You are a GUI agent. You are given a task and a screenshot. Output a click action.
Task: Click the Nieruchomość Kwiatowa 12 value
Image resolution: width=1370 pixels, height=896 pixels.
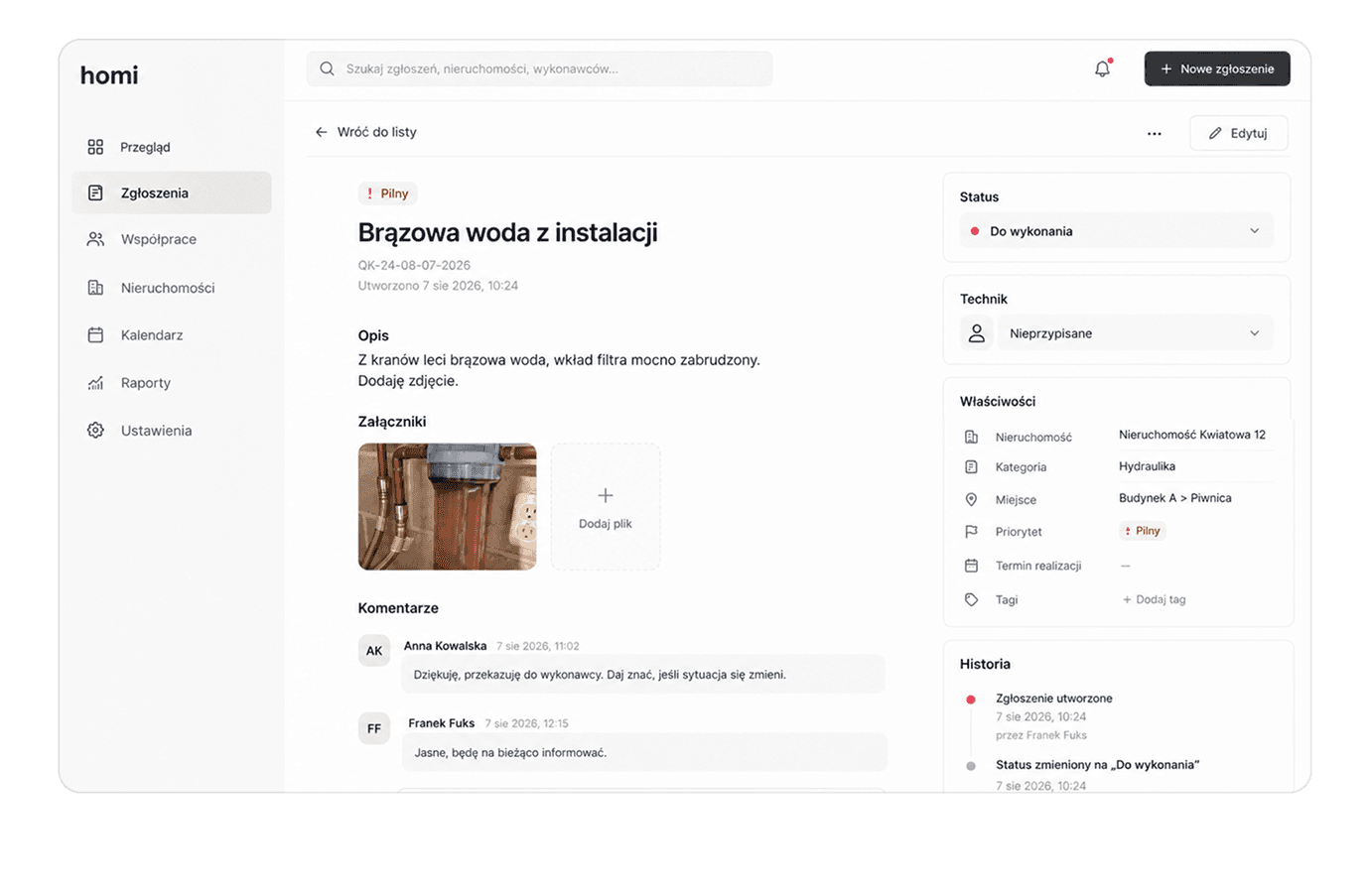tap(1192, 435)
